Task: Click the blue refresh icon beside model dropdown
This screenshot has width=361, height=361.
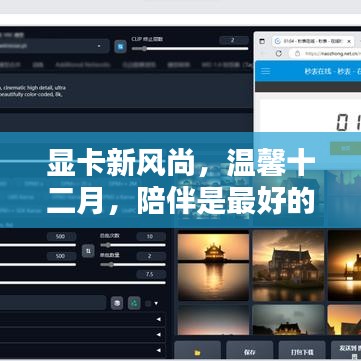Action: (120, 46)
